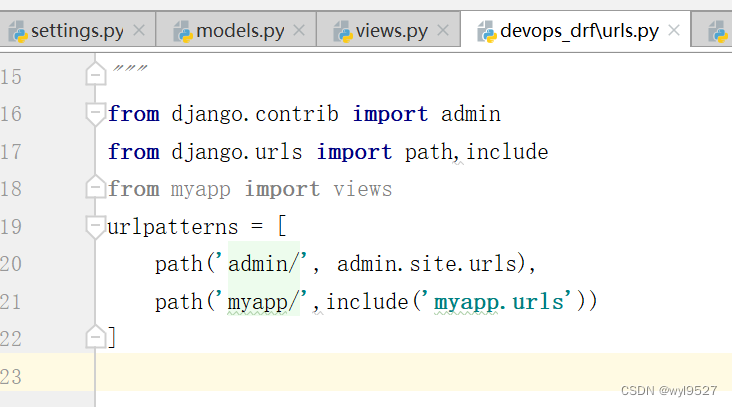This screenshot has height=407, width=732.
Task: Switch to the models.py tab
Action: pyautogui.click(x=236, y=31)
